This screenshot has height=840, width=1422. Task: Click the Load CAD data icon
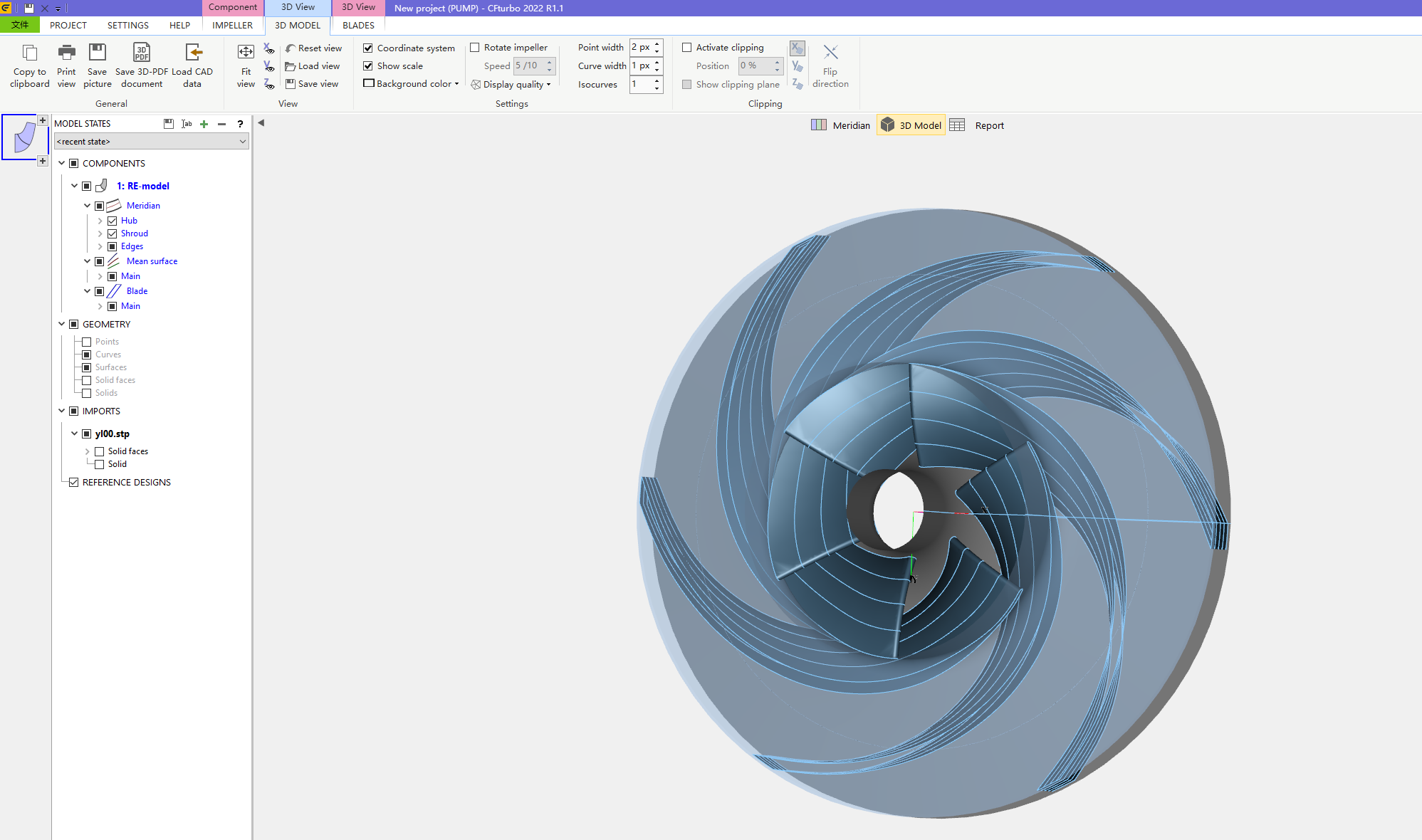(193, 53)
